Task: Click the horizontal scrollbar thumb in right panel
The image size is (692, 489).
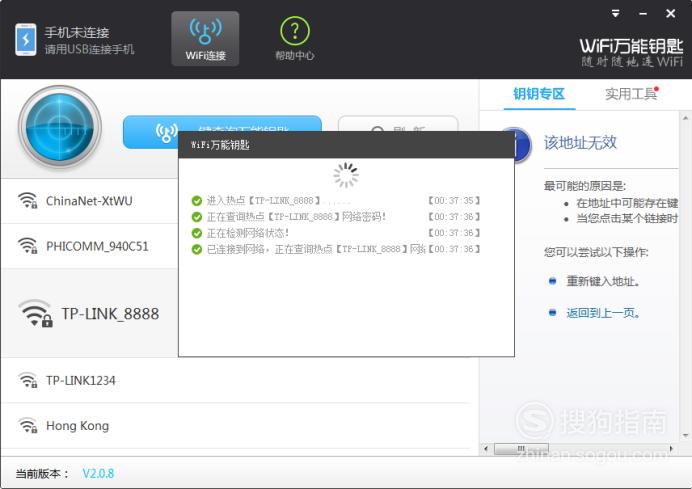Action: (x=521, y=448)
